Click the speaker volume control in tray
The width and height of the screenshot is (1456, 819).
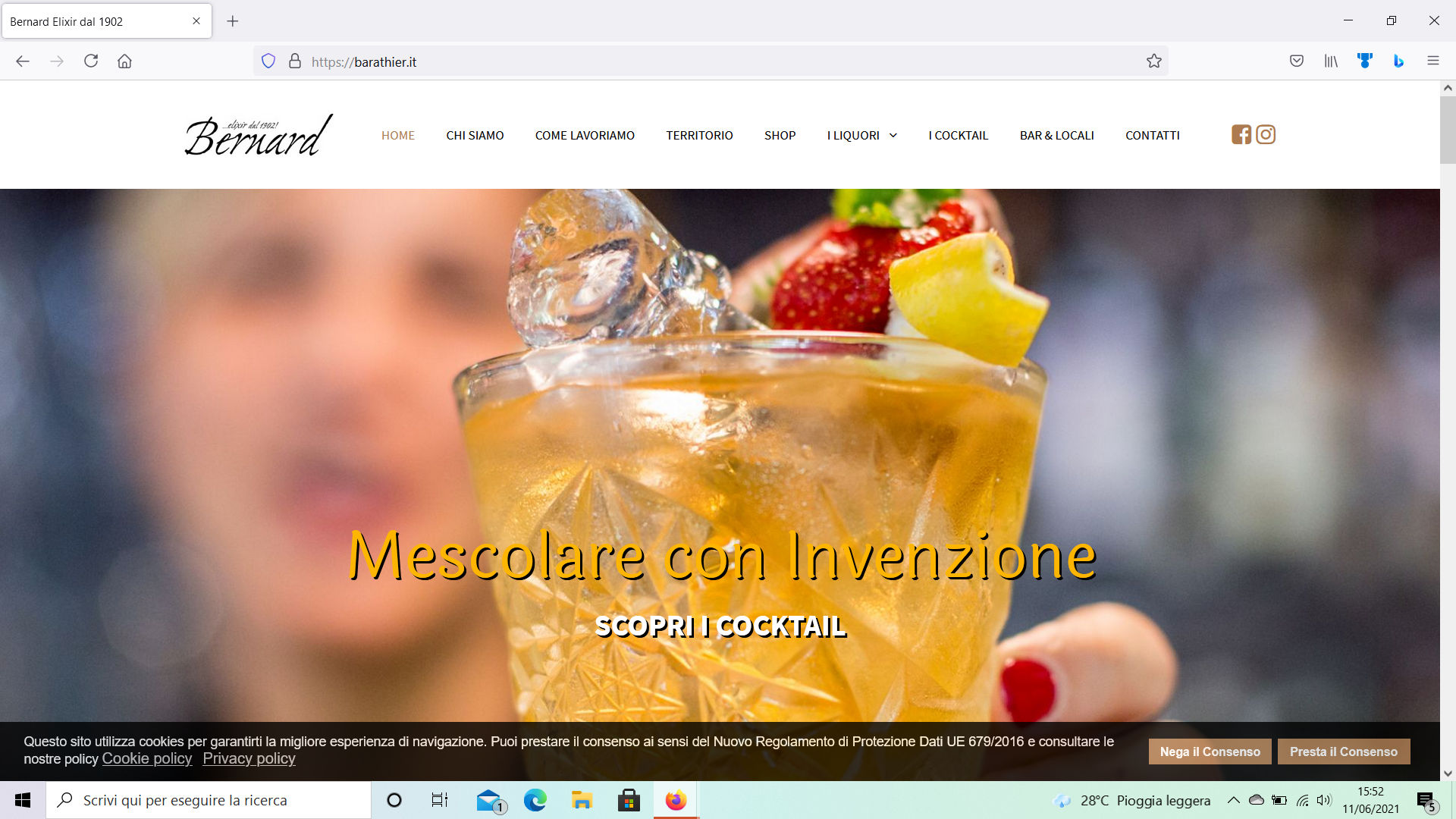(x=1326, y=800)
